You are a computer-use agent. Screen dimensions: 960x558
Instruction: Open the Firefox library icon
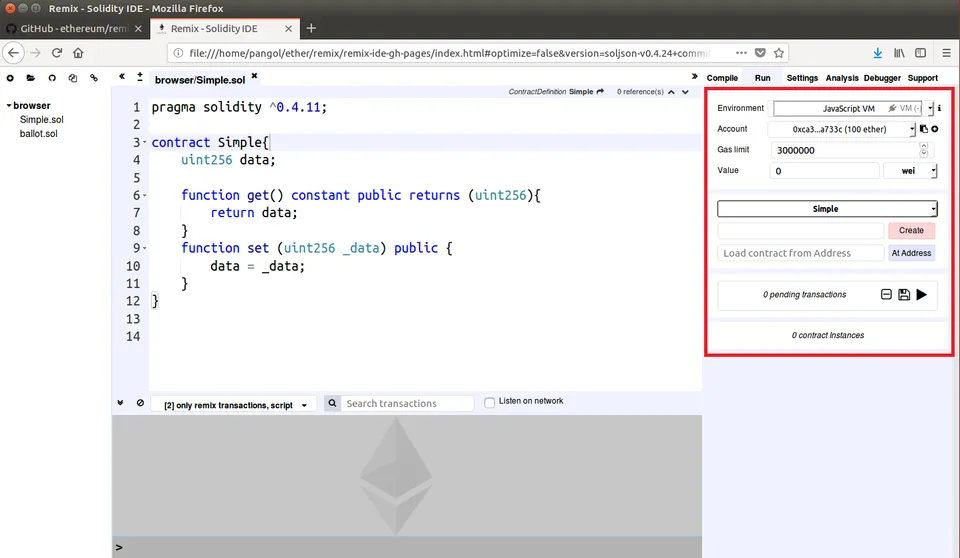click(x=899, y=53)
